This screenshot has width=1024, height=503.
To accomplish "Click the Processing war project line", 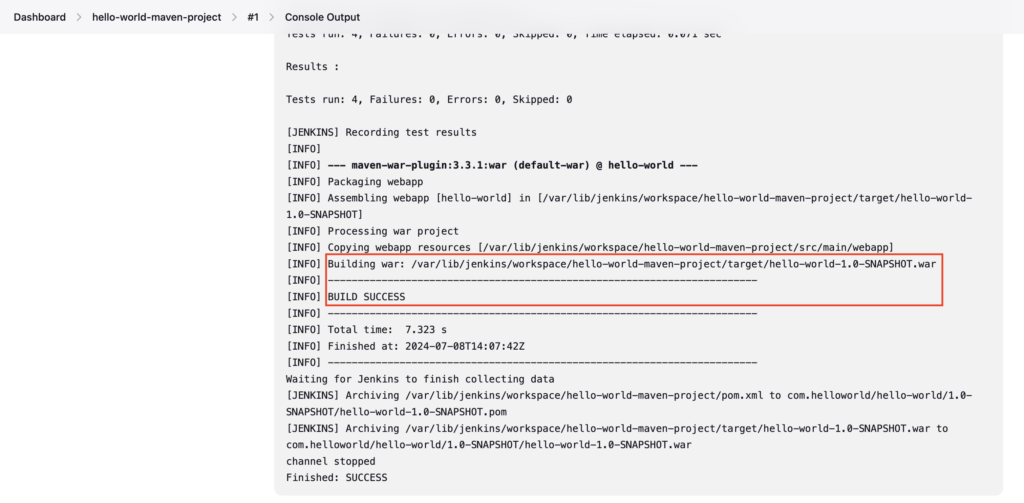I will [372, 231].
